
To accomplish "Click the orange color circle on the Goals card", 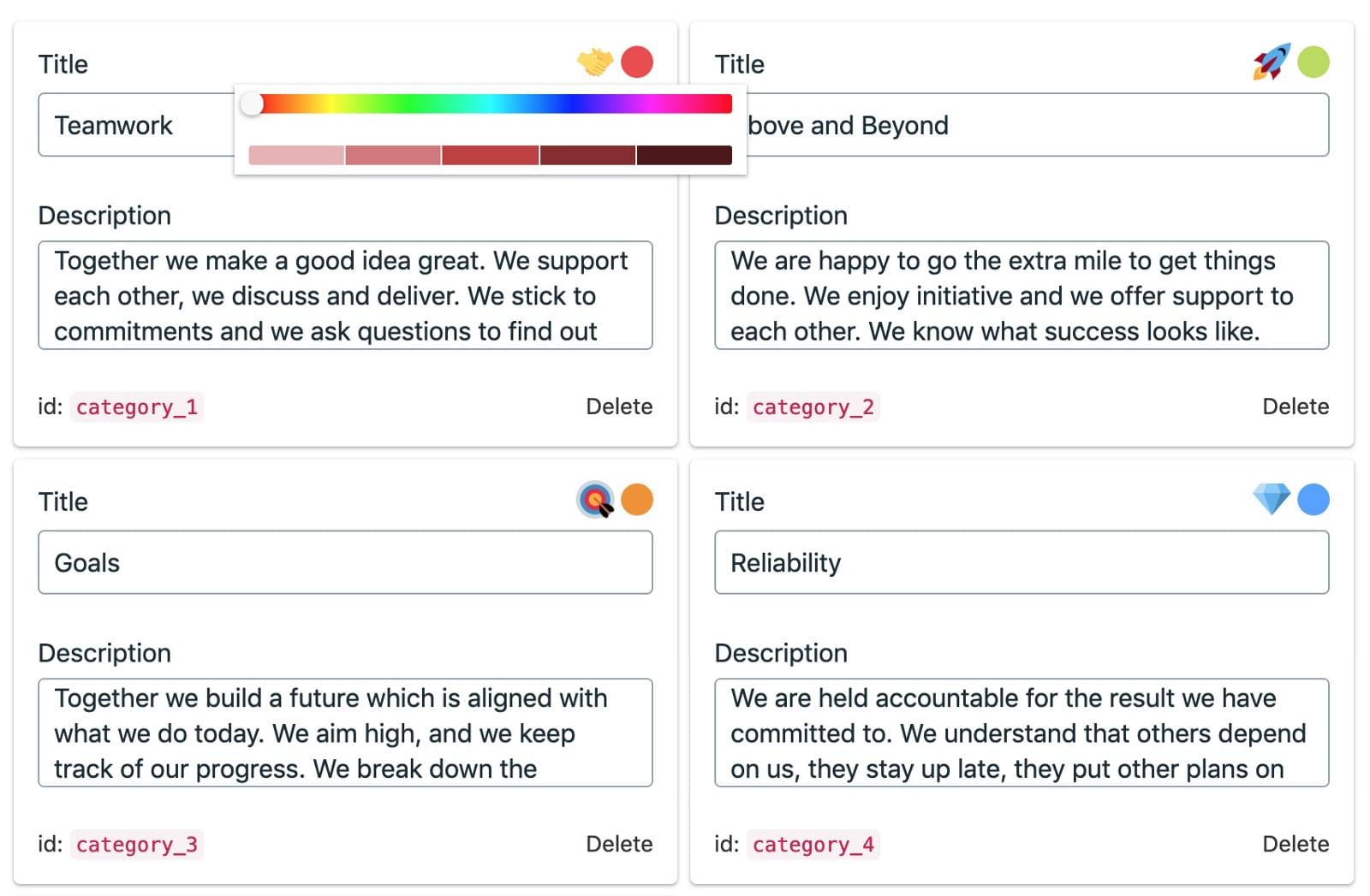I will point(637,499).
